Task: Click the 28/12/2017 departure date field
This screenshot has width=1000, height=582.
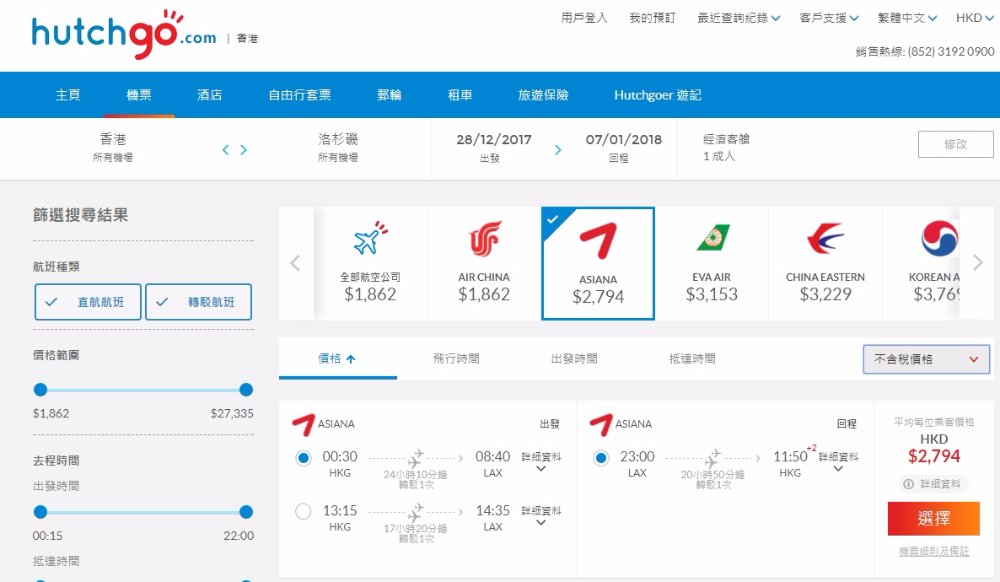Action: (494, 148)
